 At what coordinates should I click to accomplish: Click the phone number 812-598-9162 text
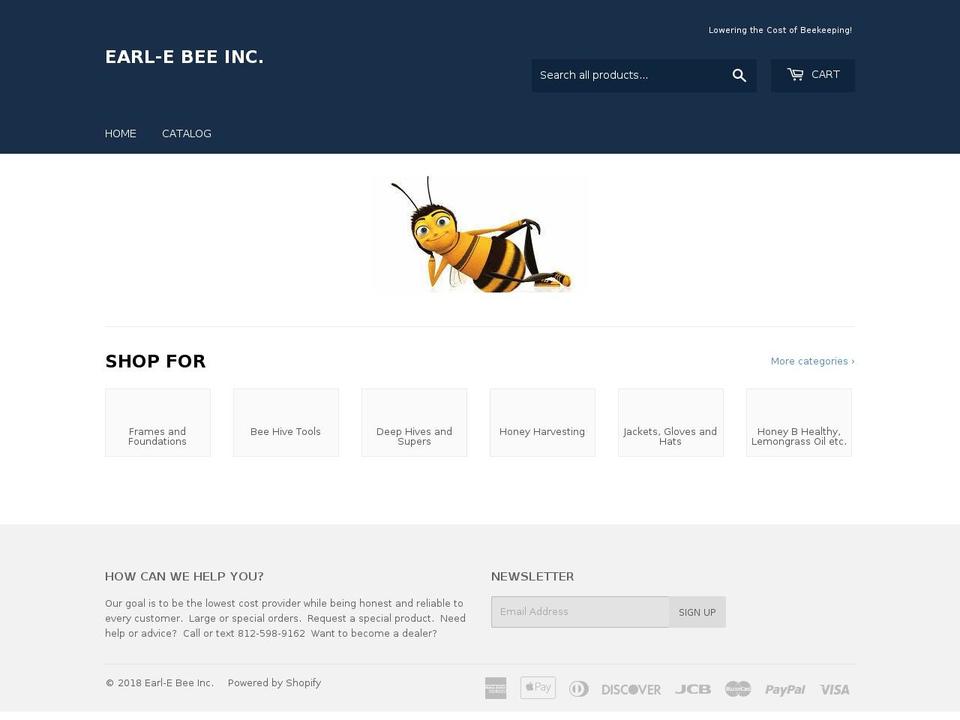271,633
